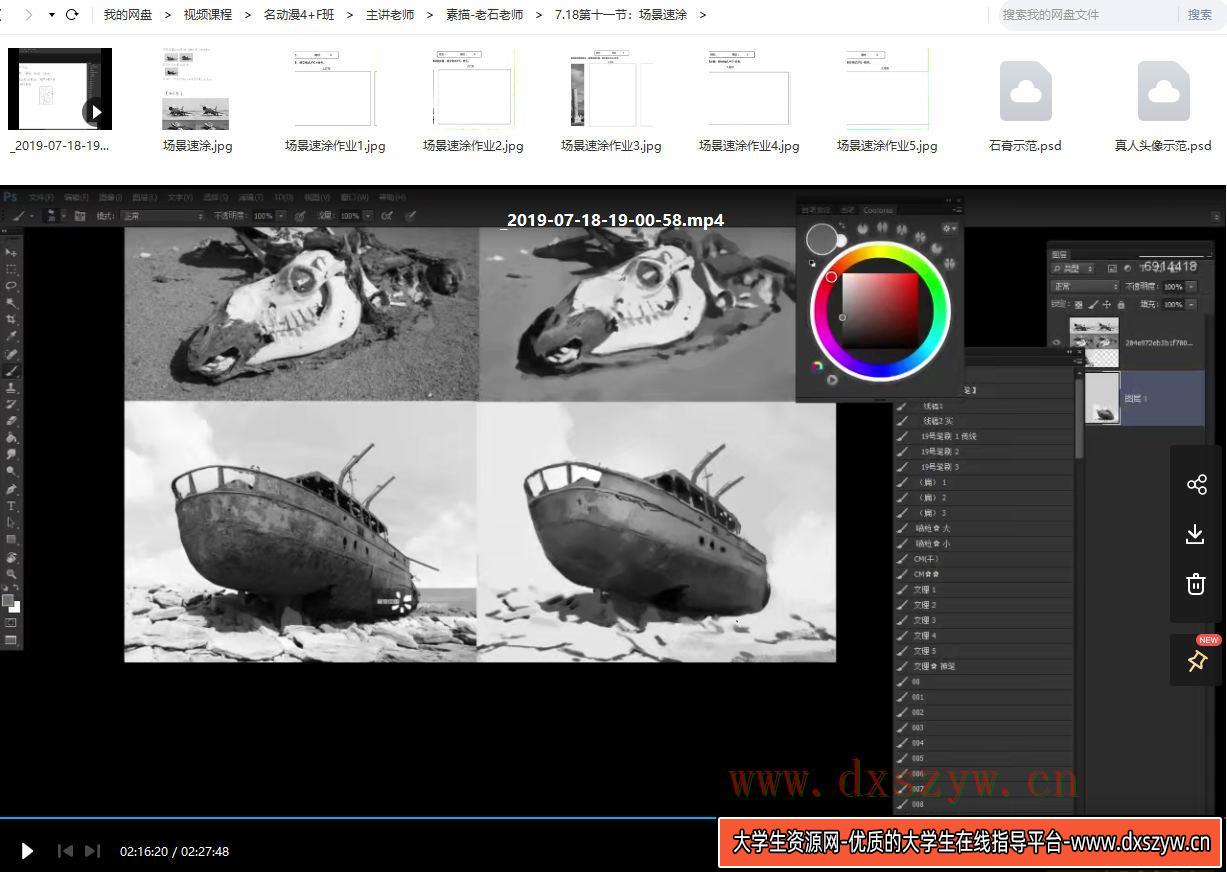Toggle lock position in the Layers panel

pos(1107,304)
